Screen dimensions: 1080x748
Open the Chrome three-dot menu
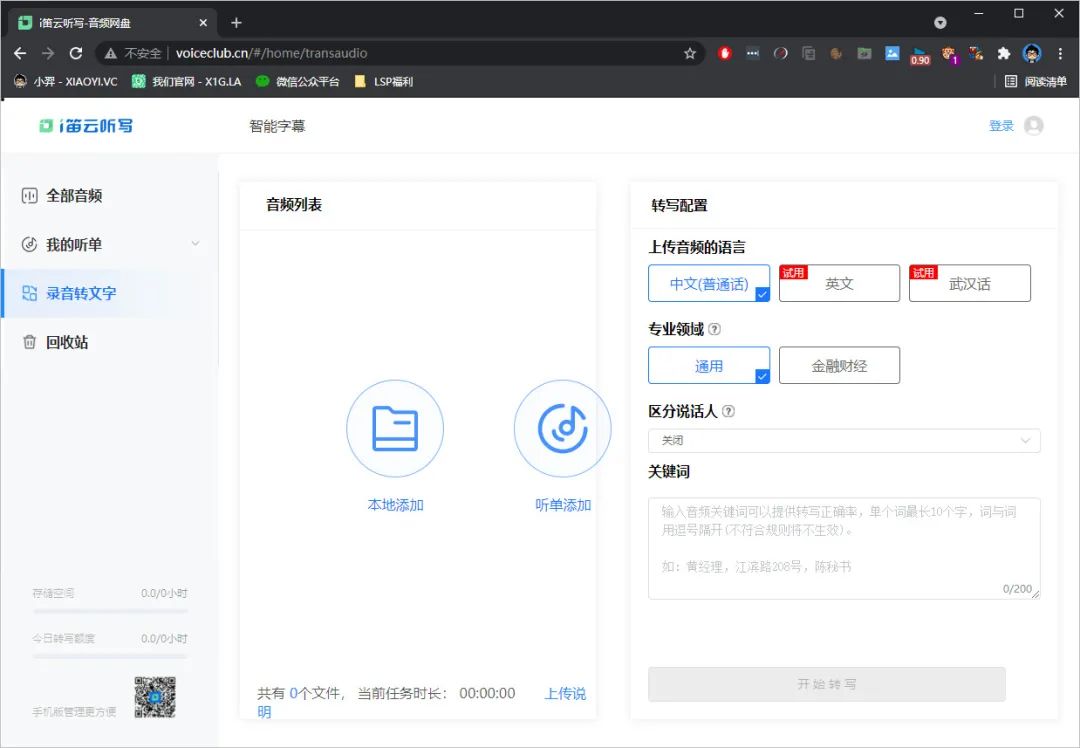1060,53
